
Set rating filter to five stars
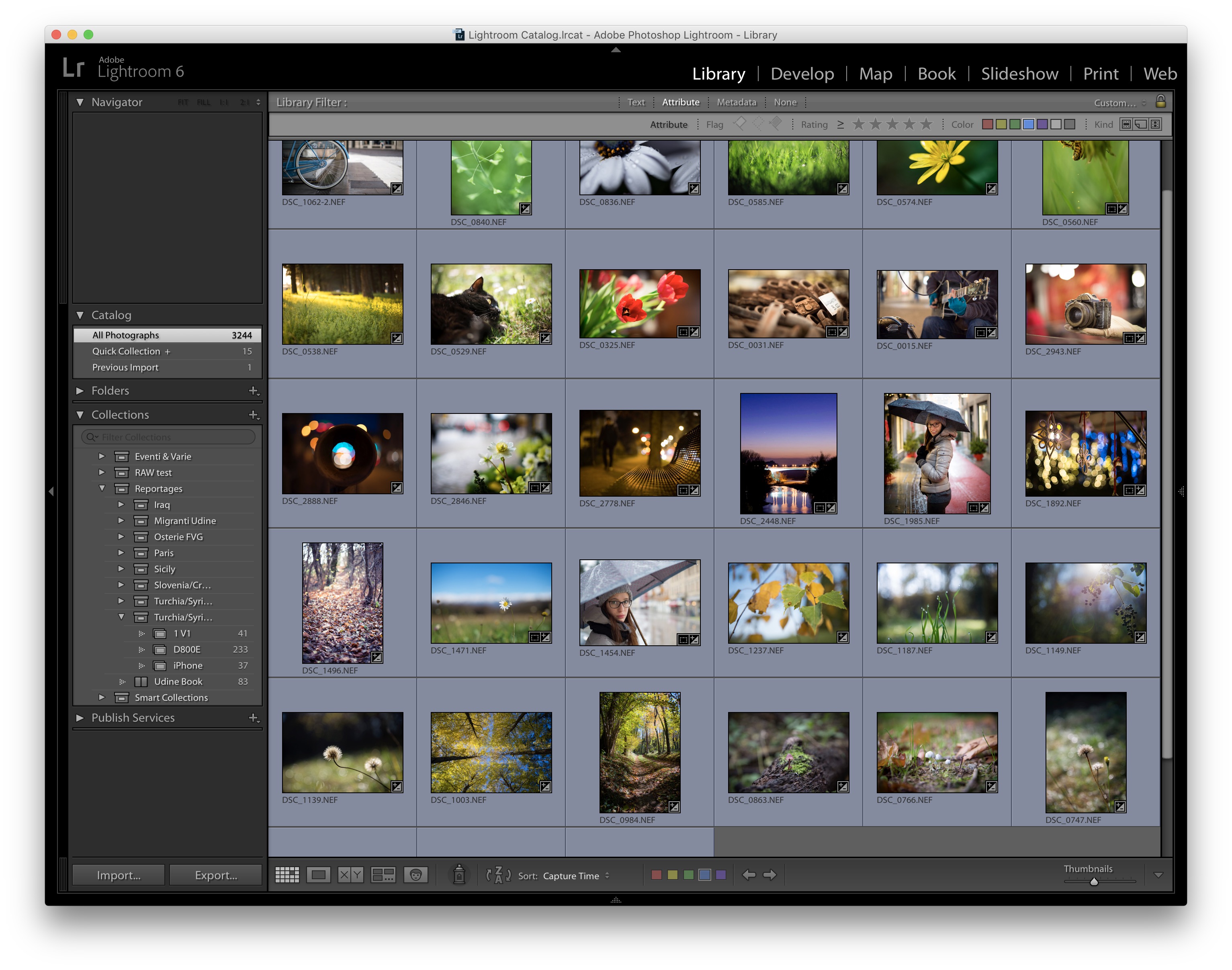click(x=927, y=124)
